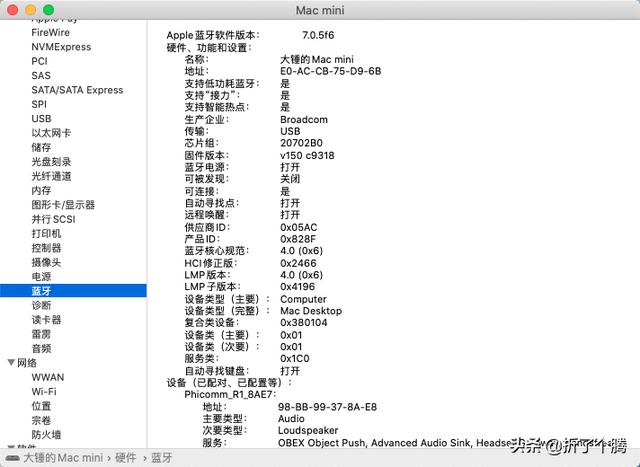Click service class 0x1C0
Viewport: 640px width, 467px height.
point(295,358)
